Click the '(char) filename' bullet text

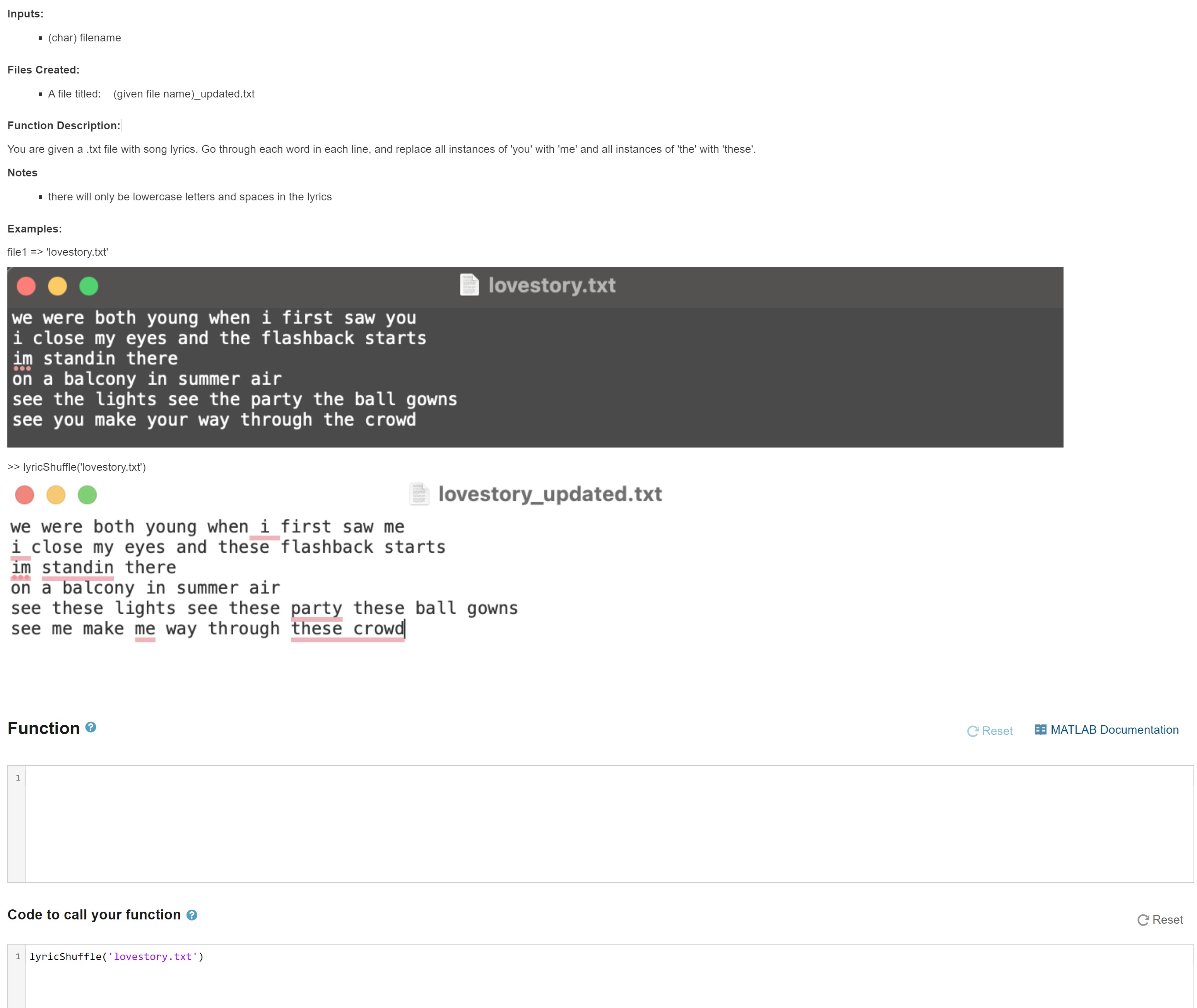(85, 38)
